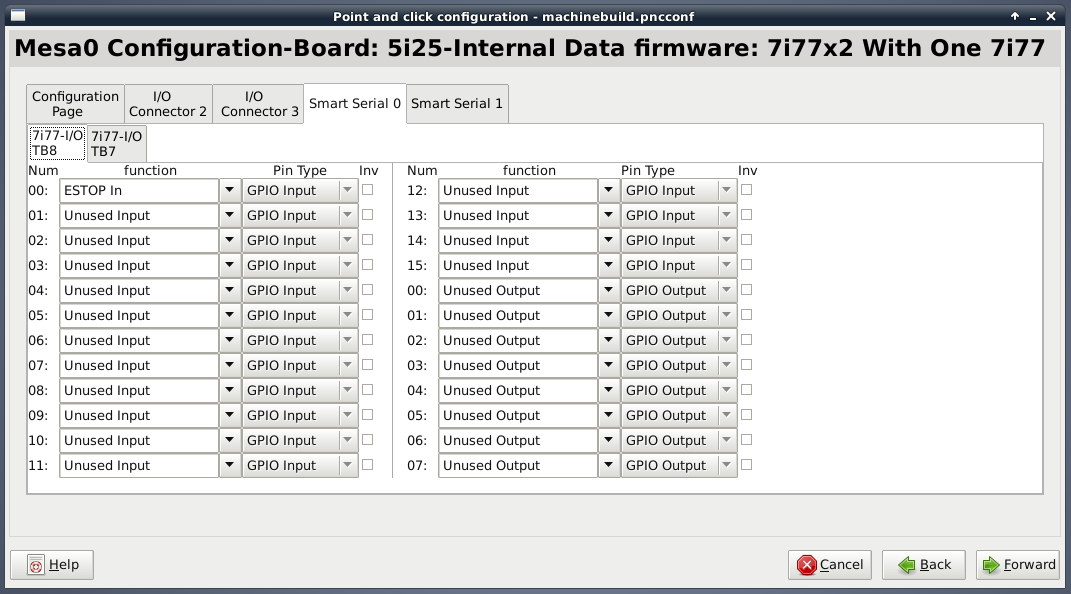Enable Inv checkbox for input 15
This screenshot has width=1071, height=594.
(x=747, y=265)
